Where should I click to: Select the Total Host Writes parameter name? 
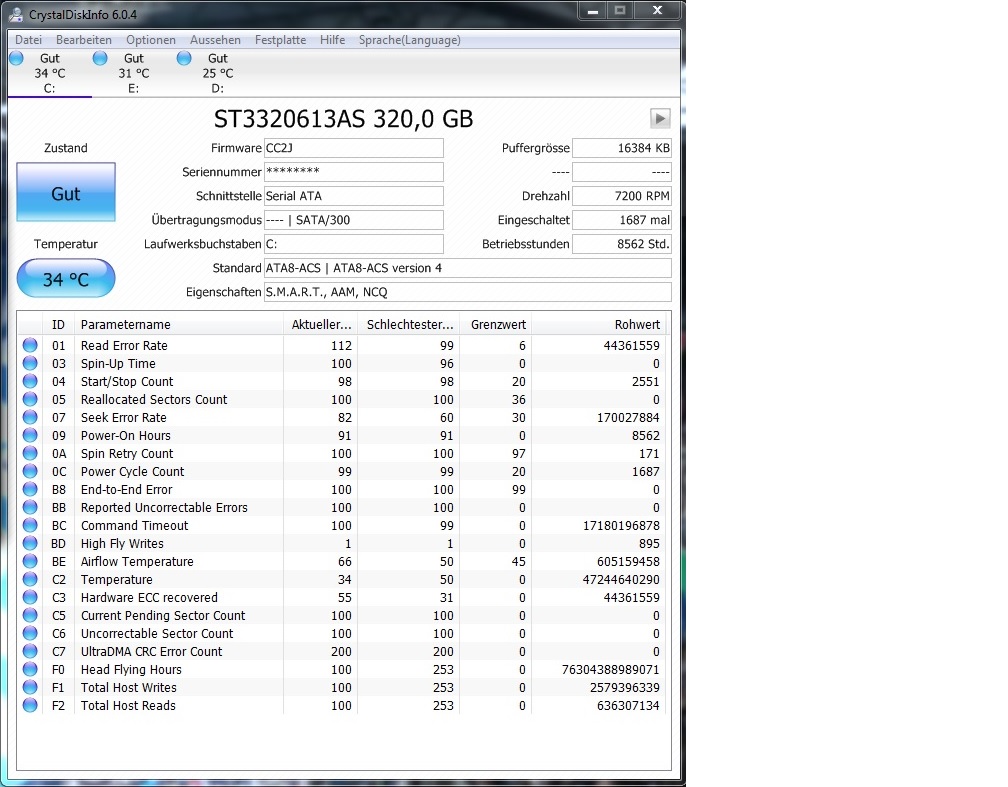129,687
